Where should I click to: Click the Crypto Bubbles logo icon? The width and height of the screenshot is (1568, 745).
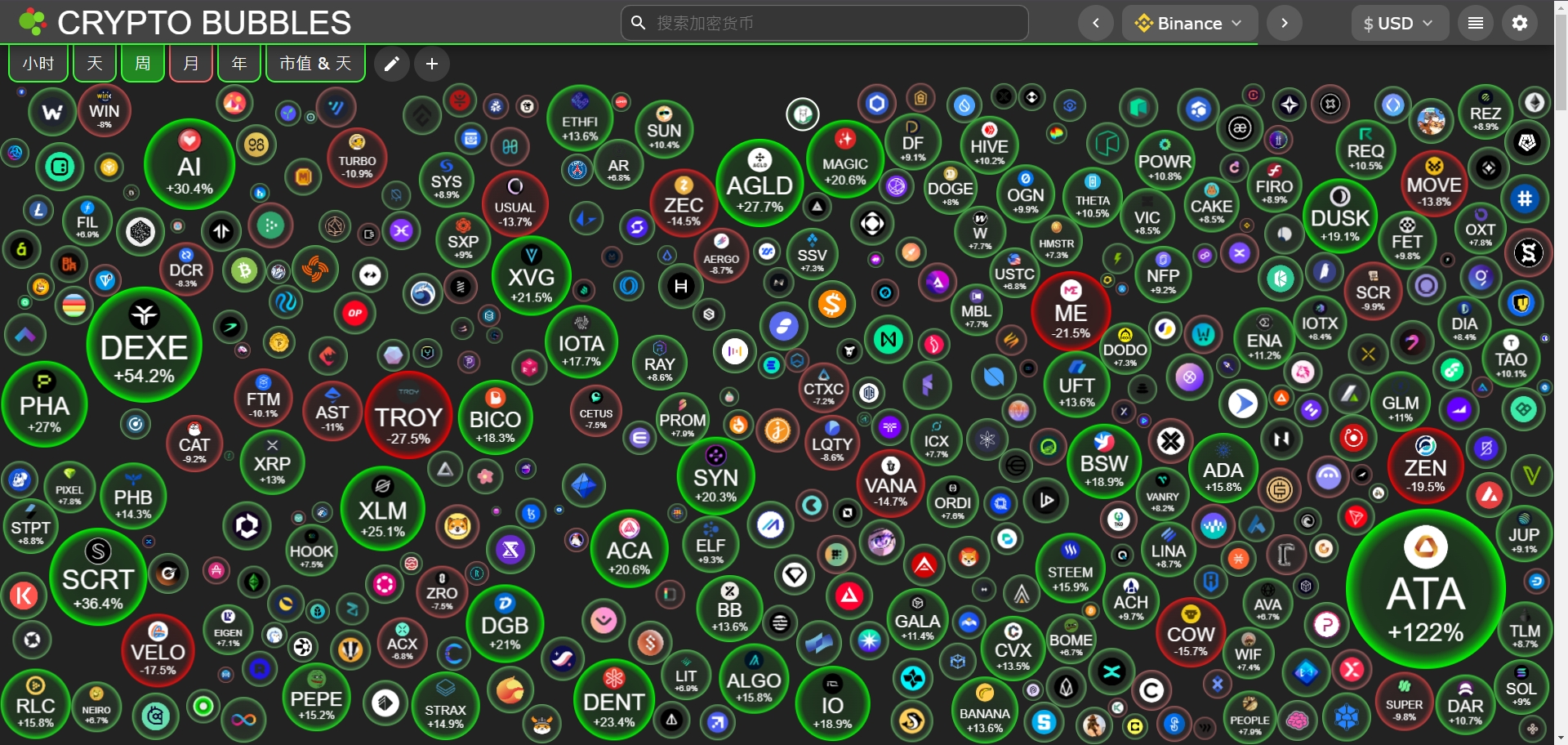(33, 22)
